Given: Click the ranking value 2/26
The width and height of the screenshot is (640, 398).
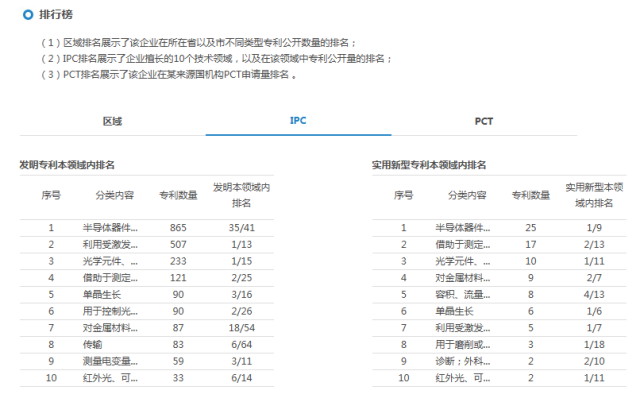Looking at the screenshot, I should coord(242,311).
